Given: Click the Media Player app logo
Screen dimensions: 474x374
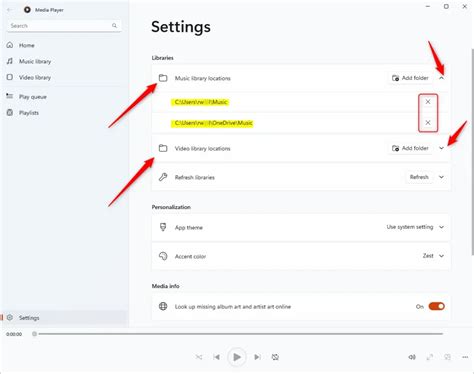Looking at the screenshot, I should click(x=27, y=10).
